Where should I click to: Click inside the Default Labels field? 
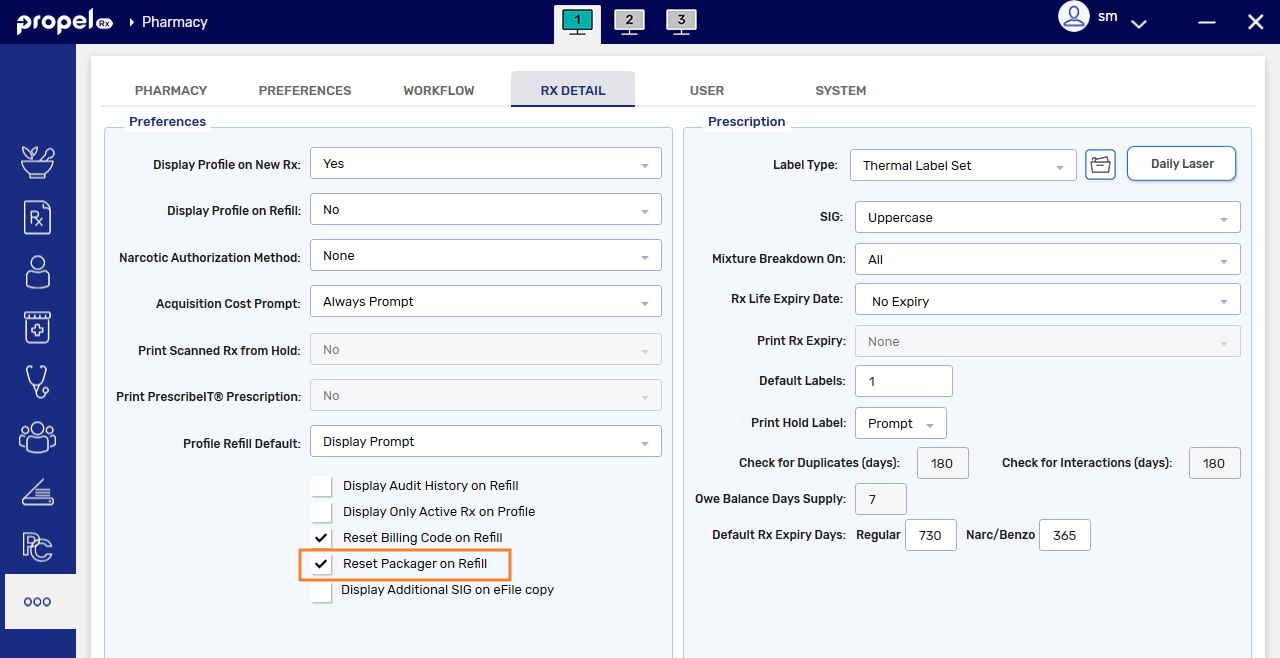click(903, 381)
